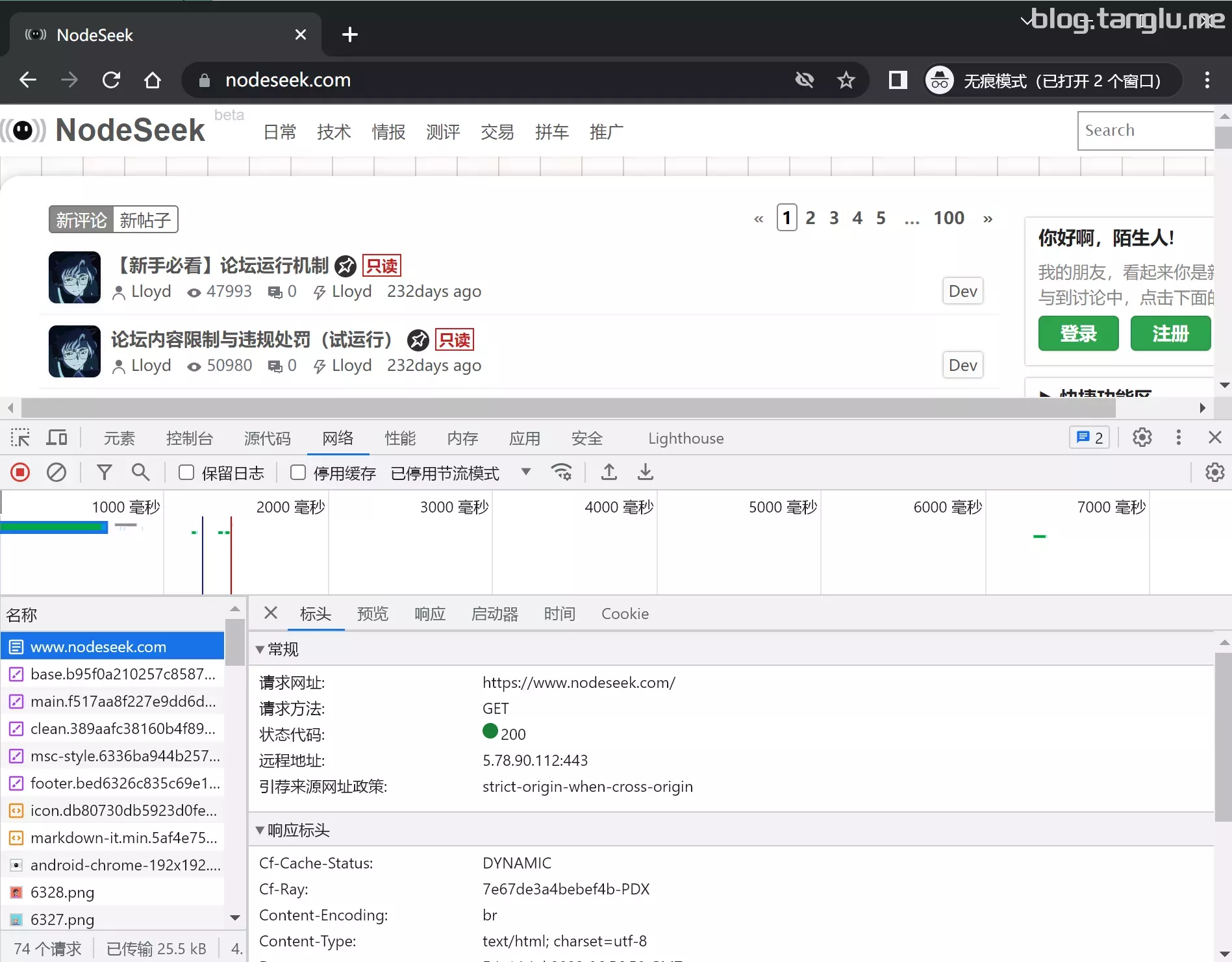1232x962 pixels.
Task: Bookmark this page with the star icon
Action: coord(846,81)
